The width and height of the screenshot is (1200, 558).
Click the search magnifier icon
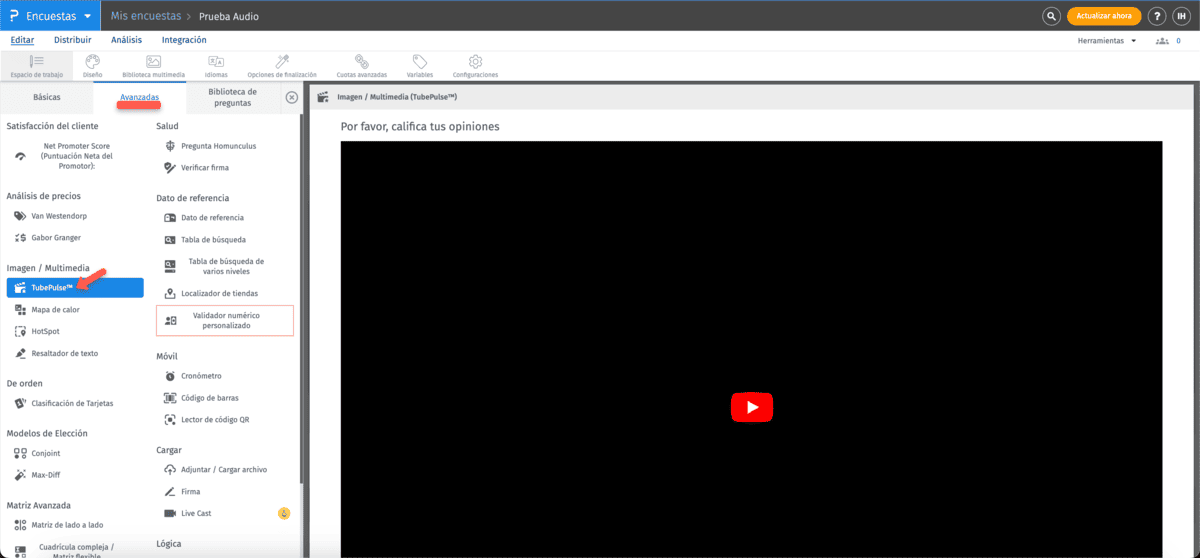pos(1051,16)
